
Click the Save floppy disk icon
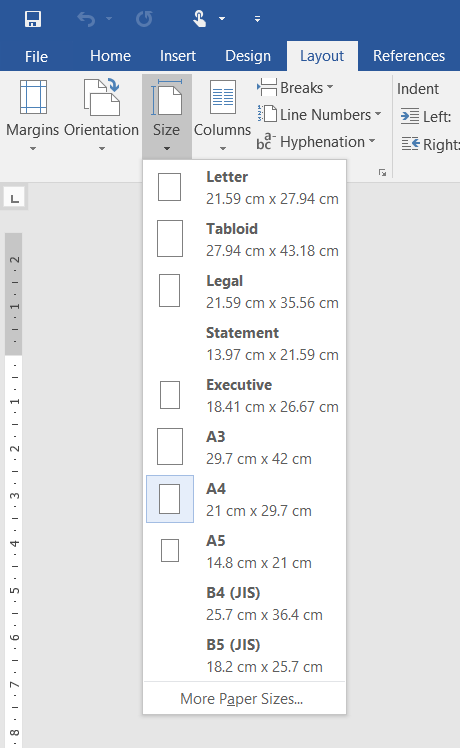[x=33, y=19]
